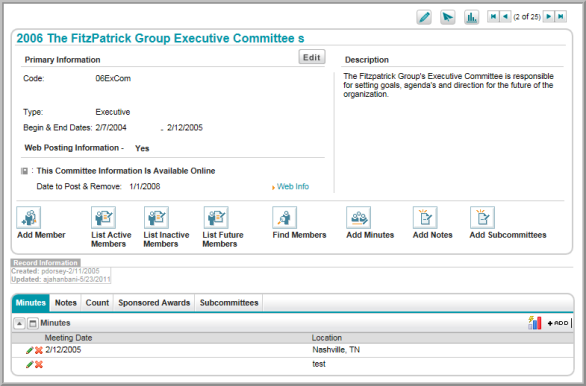586x386 pixels.
Task: Open the Sponsored Awards tab
Action: (154, 303)
